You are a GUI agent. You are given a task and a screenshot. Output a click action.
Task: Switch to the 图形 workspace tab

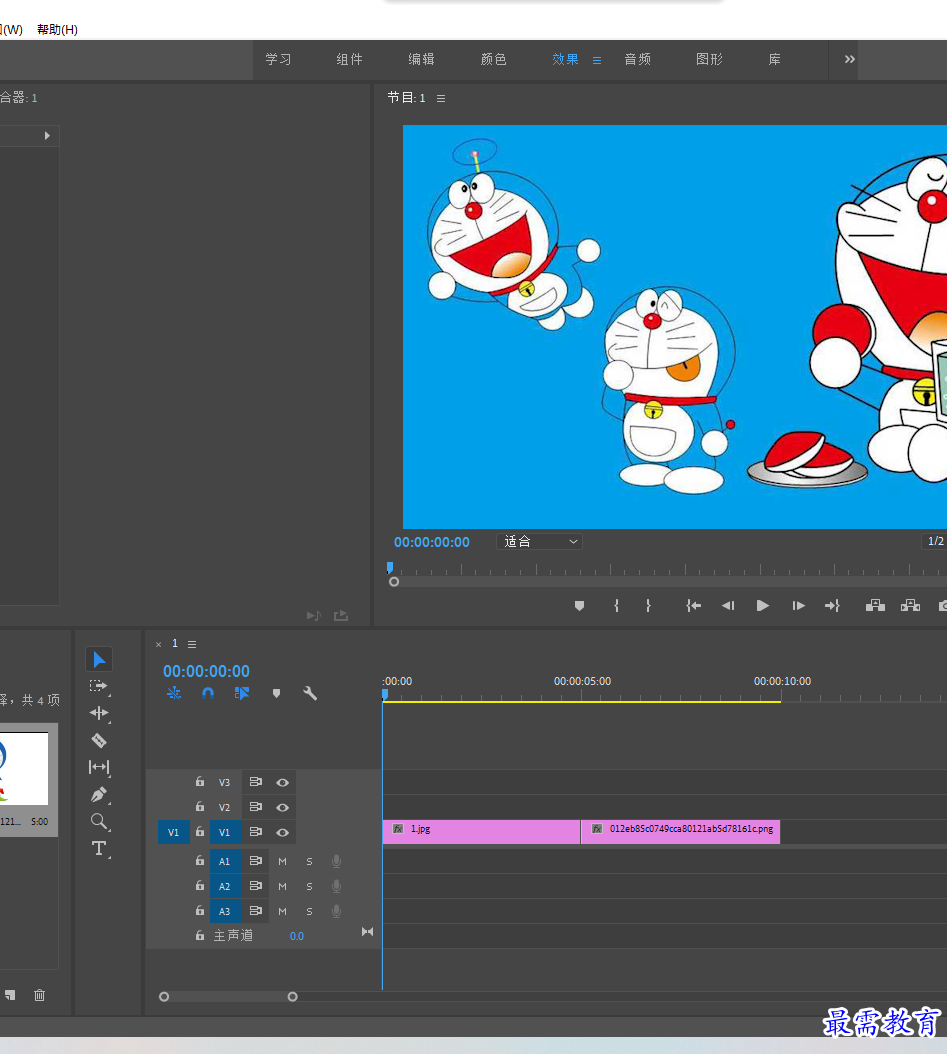pyautogui.click(x=709, y=59)
